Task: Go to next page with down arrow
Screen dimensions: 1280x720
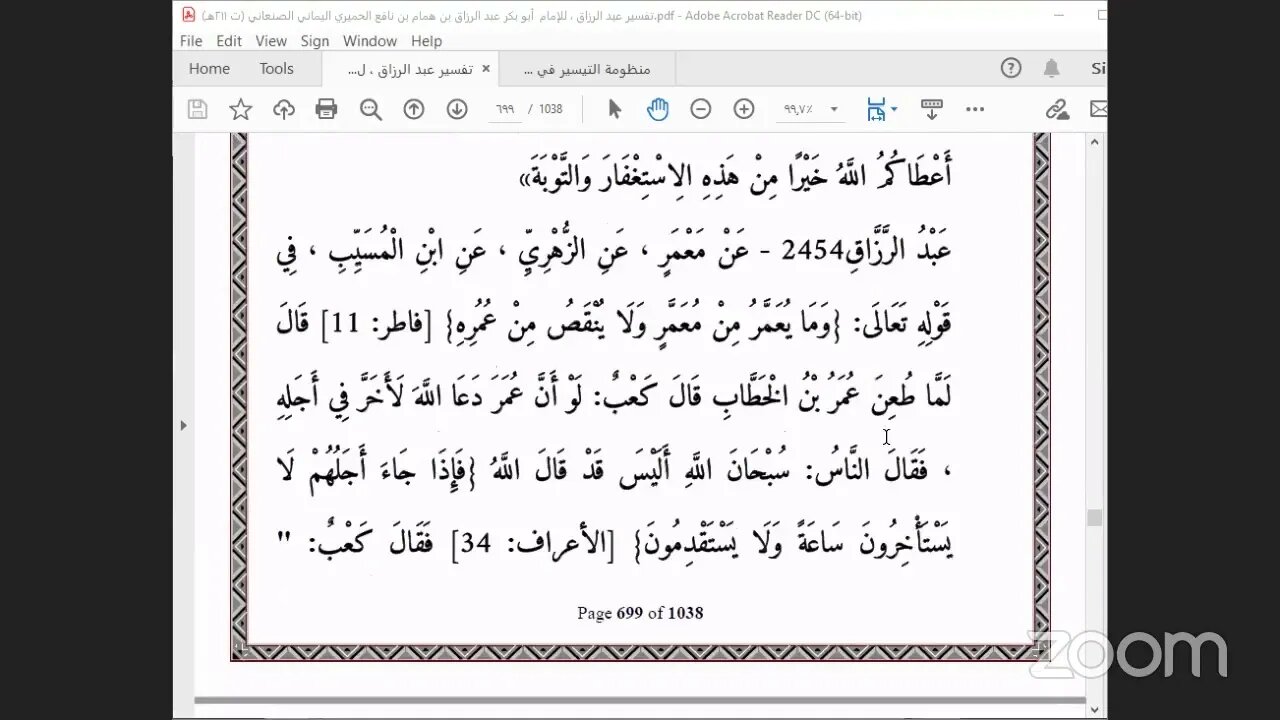Action: 457,110
